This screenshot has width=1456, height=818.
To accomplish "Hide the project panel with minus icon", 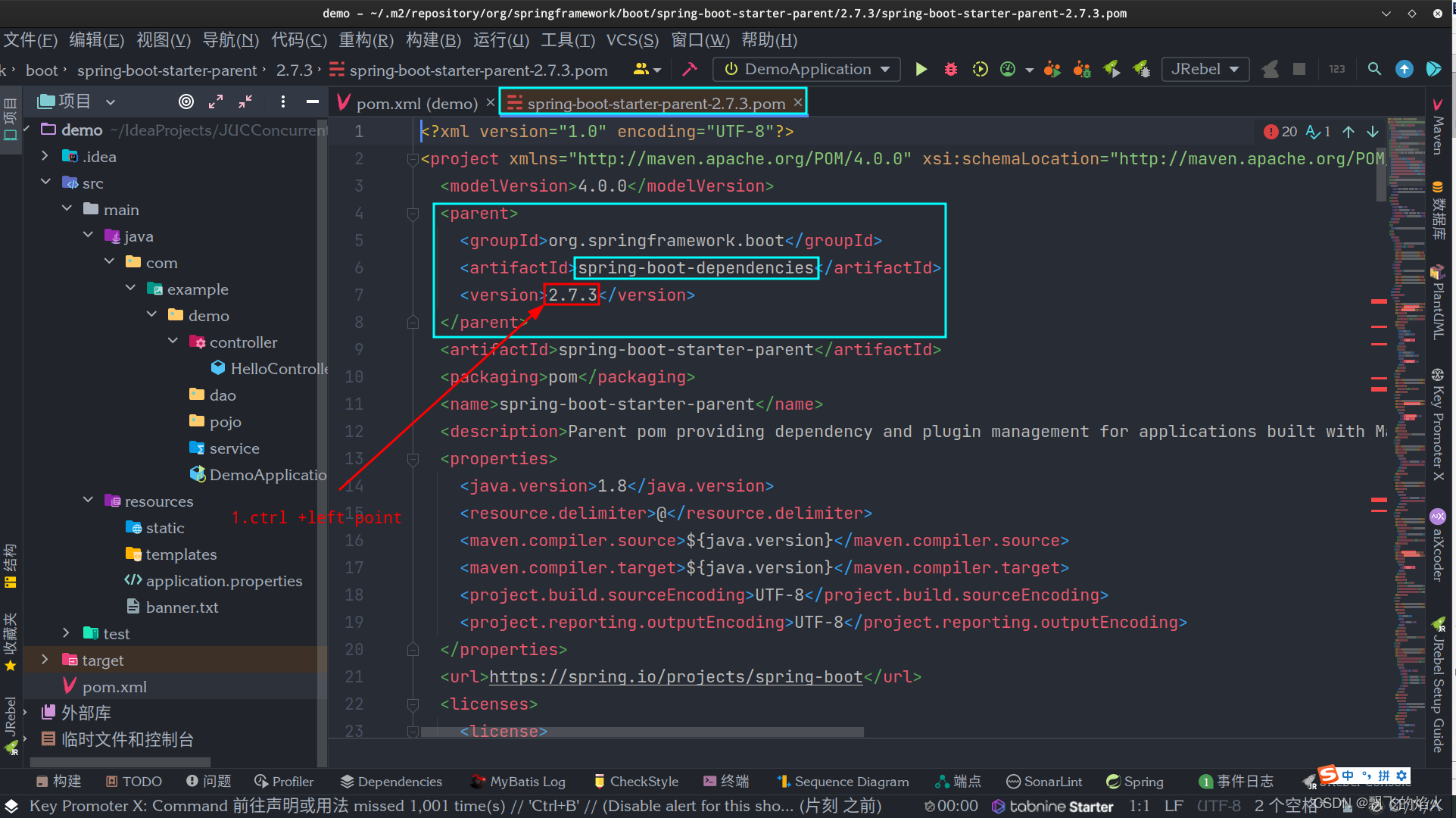I will coord(312,101).
